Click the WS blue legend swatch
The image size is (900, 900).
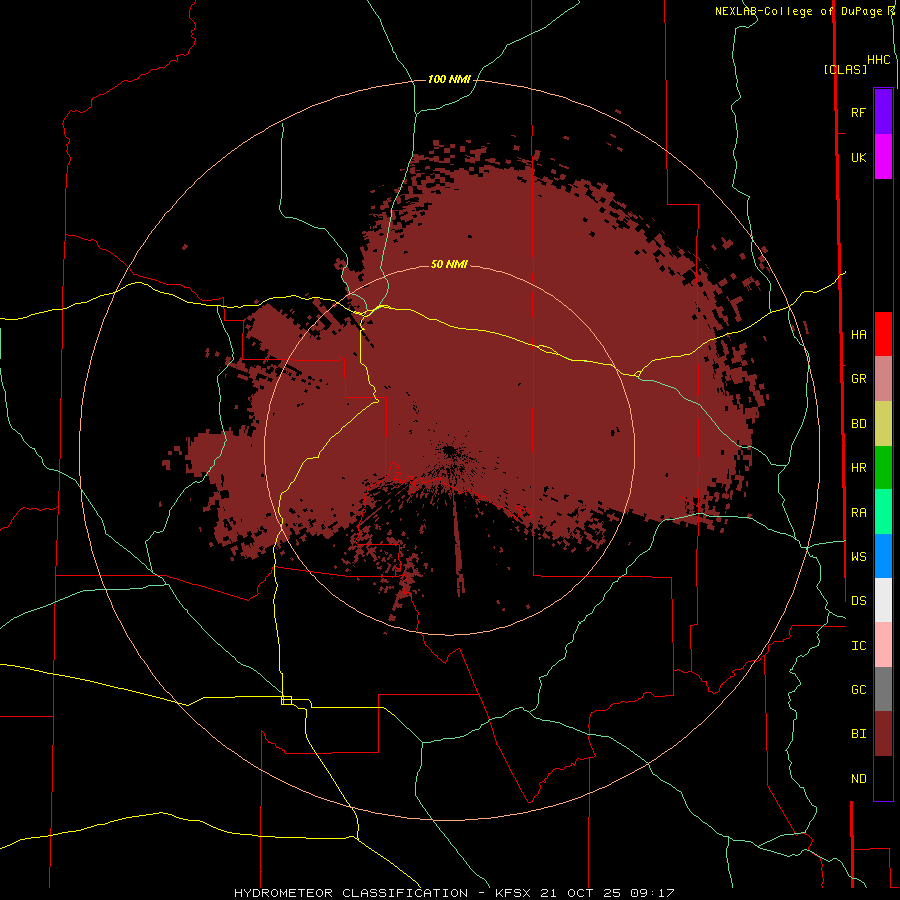pyautogui.click(x=883, y=556)
